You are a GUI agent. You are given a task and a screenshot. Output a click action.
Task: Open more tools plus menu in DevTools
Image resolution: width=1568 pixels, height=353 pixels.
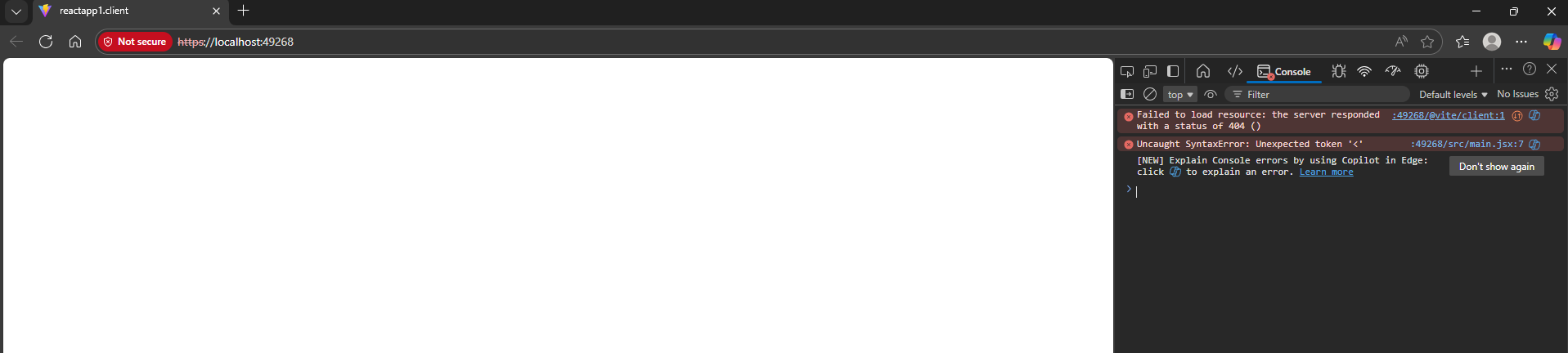1476,71
